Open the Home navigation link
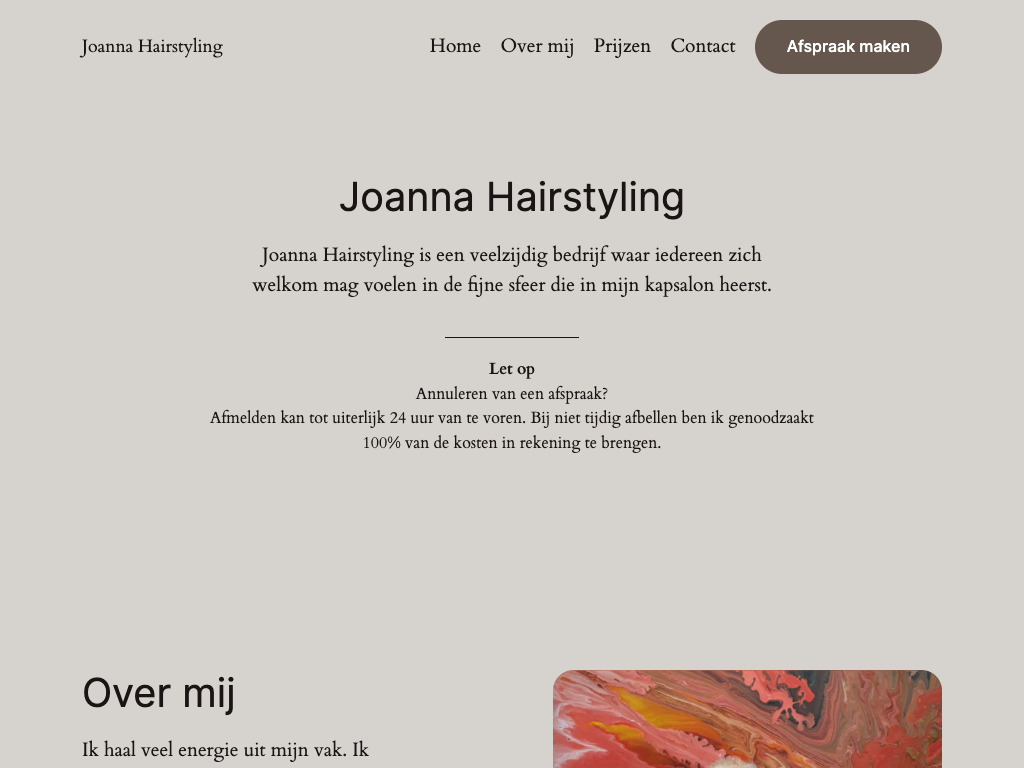Screen dimensions: 1024x768 (x=455, y=46)
